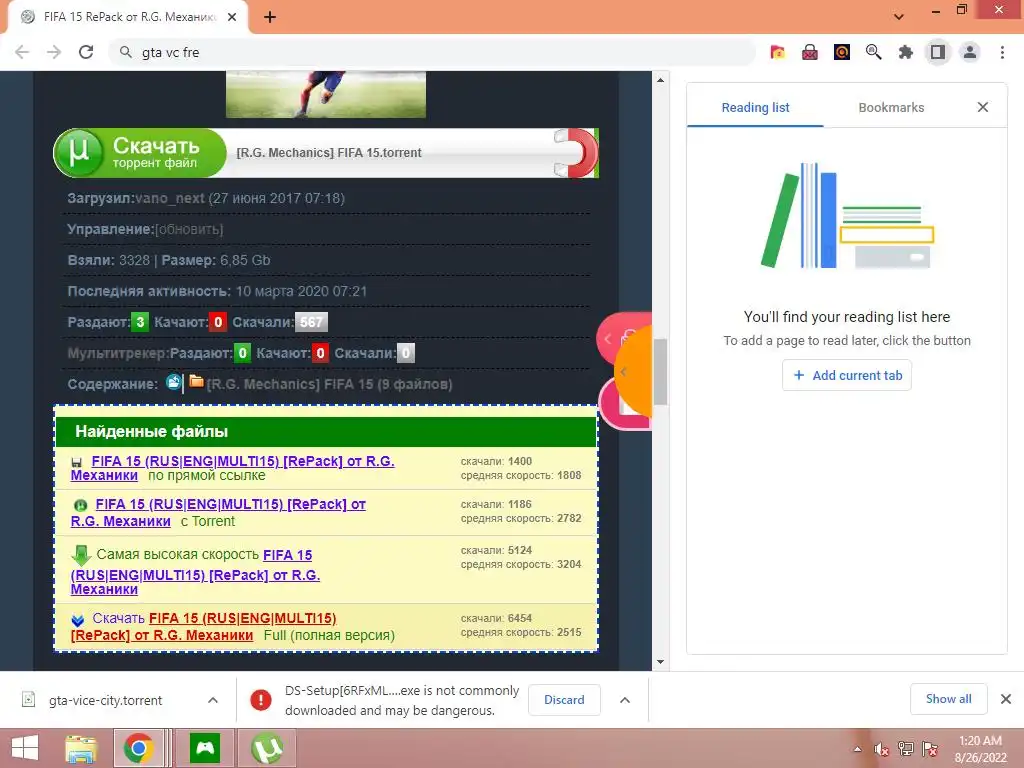Open File Explorer from the taskbar
The width and height of the screenshot is (1024, 768).
81,748
